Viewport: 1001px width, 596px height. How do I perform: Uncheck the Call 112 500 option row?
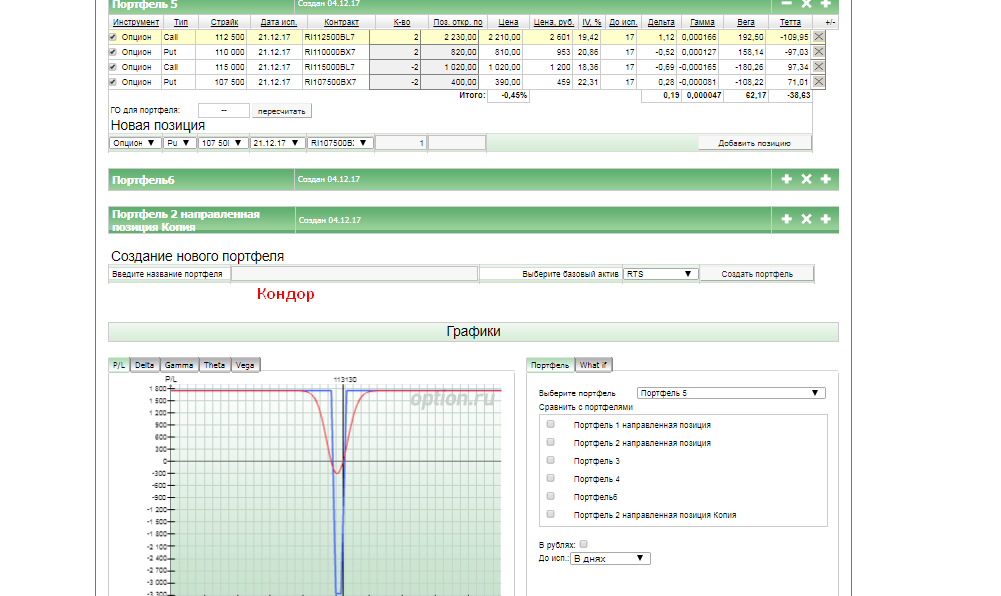(x=113, y=37)
